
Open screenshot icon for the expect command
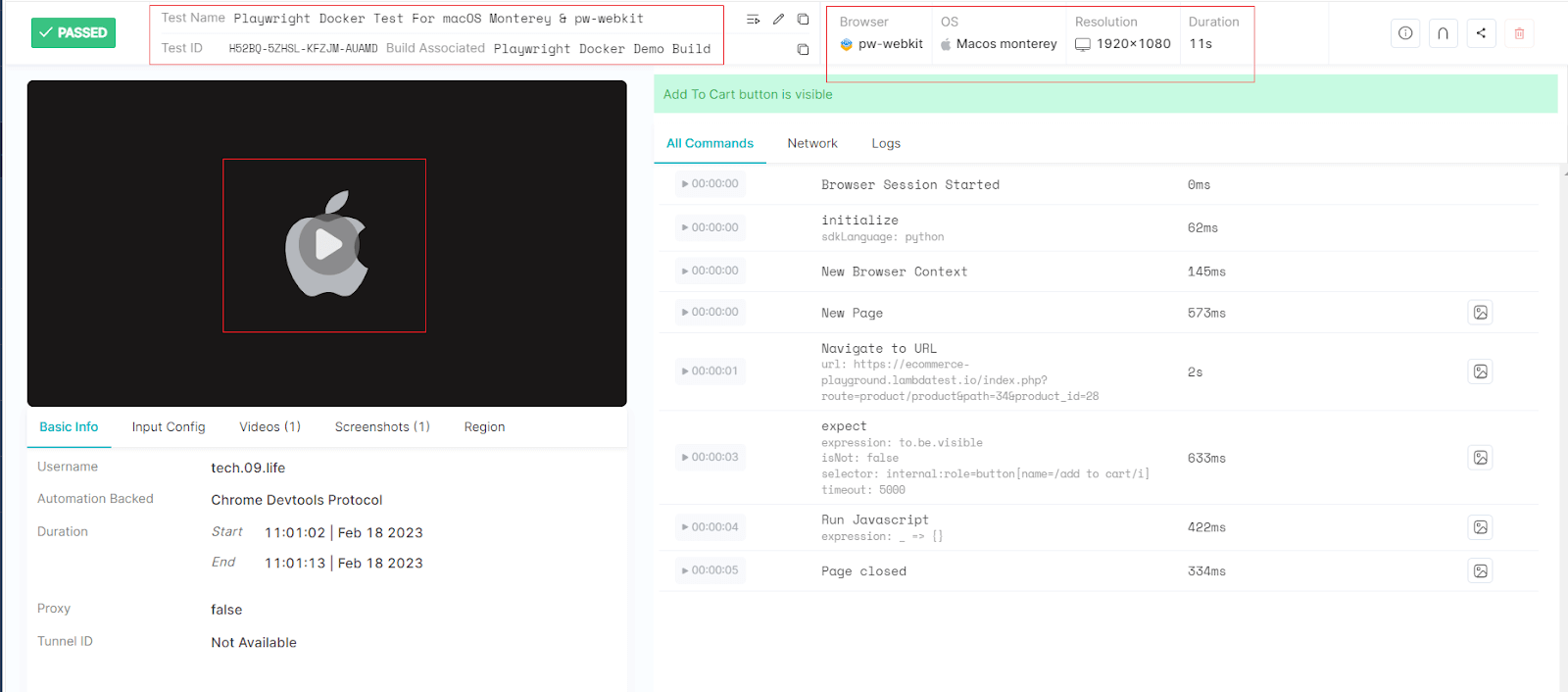coord(1480,458)
